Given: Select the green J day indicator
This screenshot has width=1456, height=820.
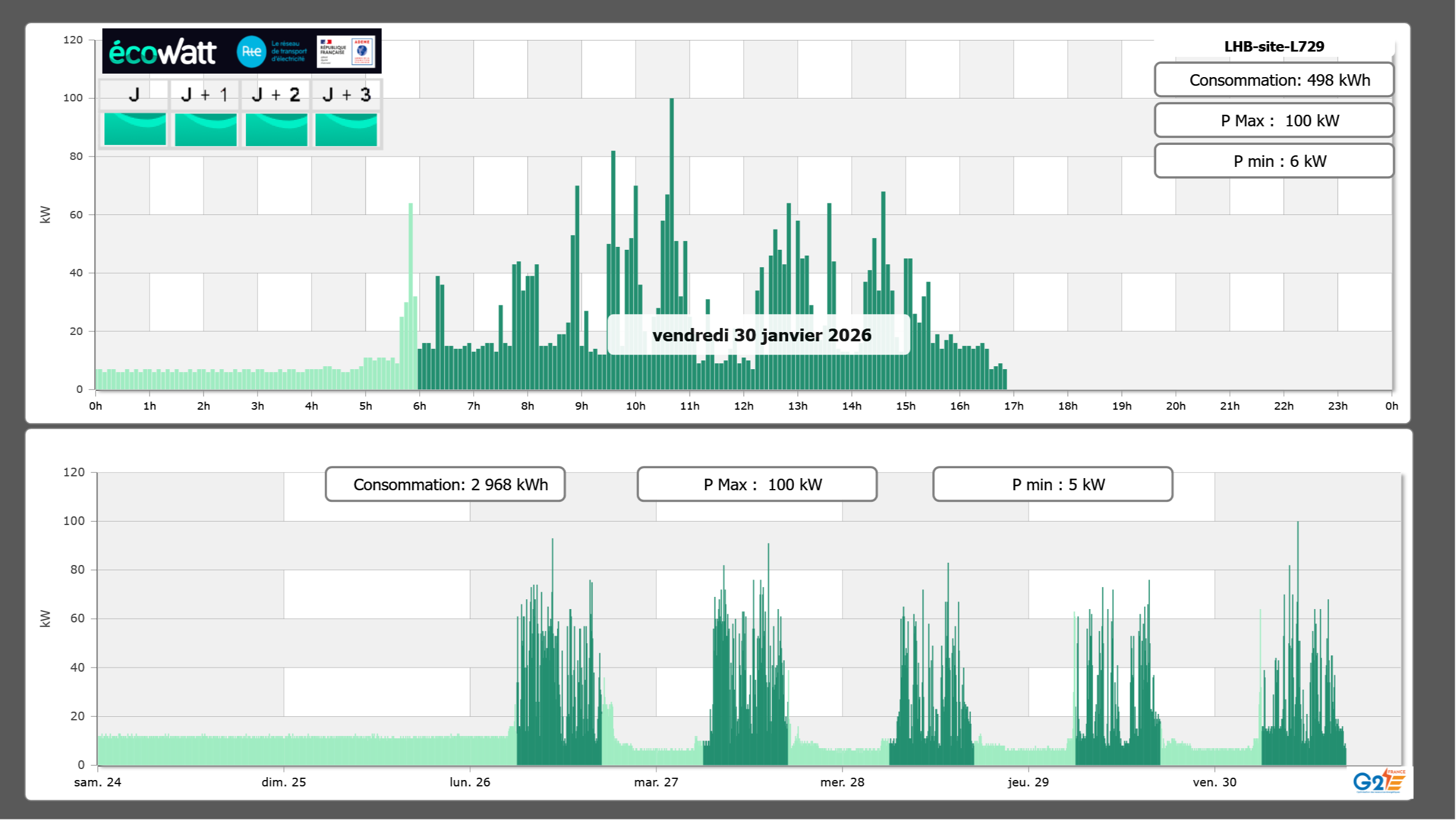Looking at the screenshot, I should 135,129.
